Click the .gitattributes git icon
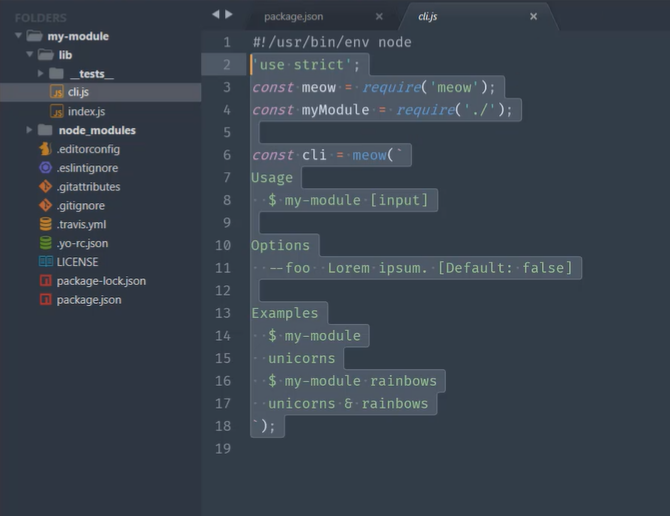Image resolution: width=670 pixels, height=516 pixels. (x=45, y=186)
